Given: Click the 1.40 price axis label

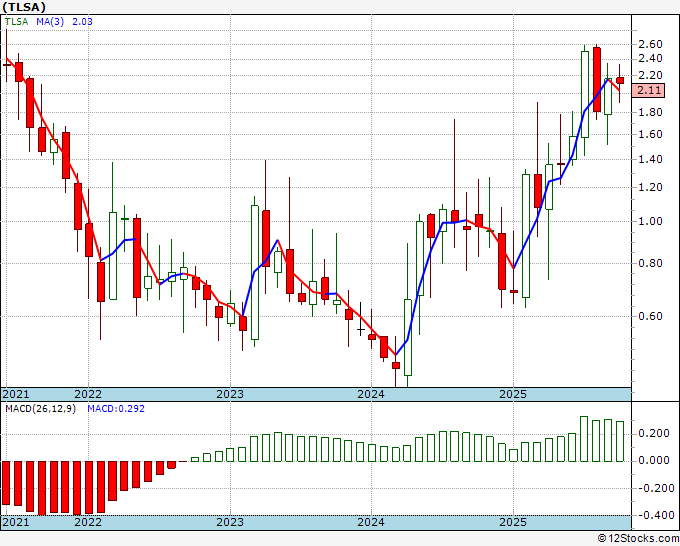Looking at the screenshot, I should click(x=650, y=159).
